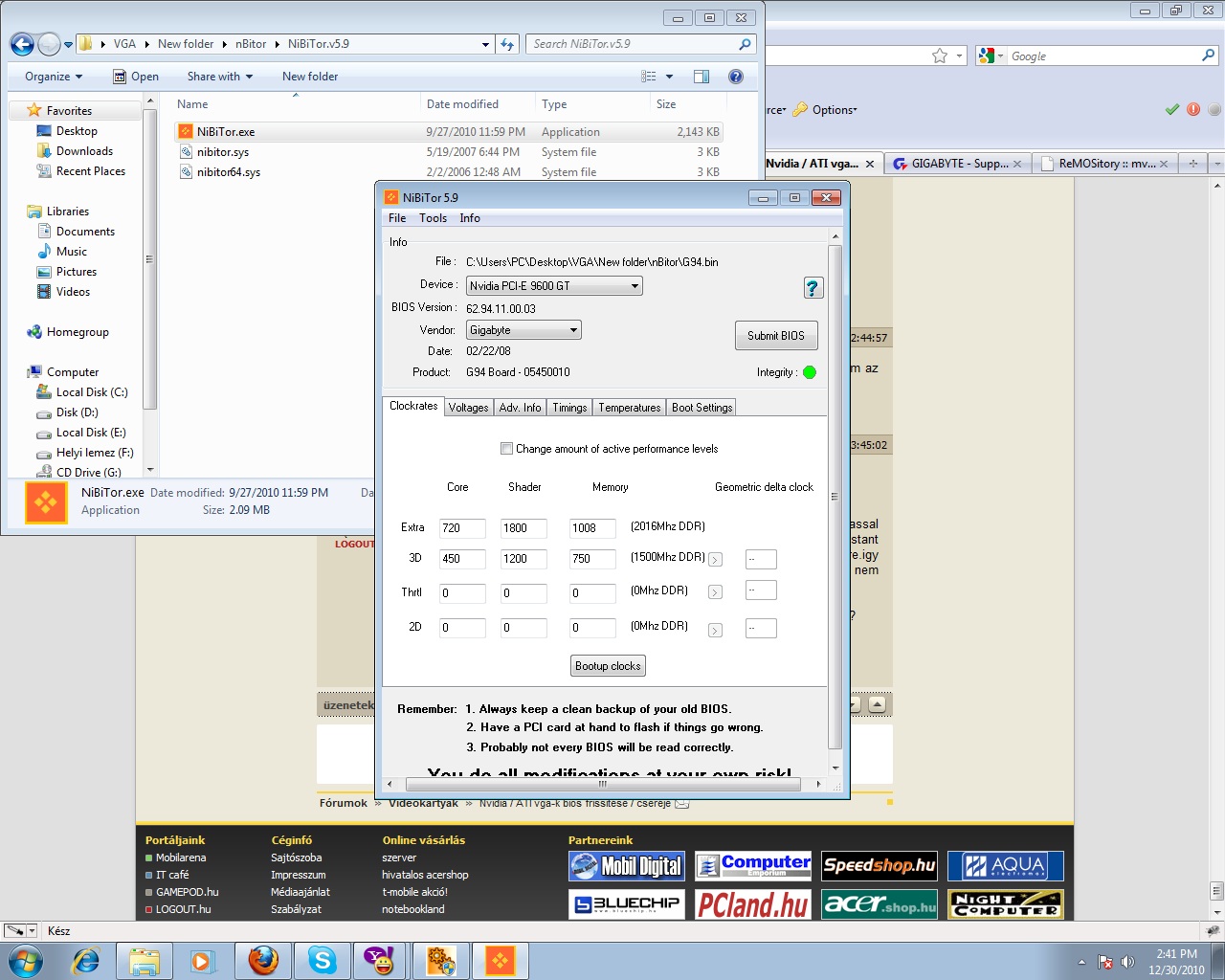Bookmark page with browser star icon

[x=940, y=56]
